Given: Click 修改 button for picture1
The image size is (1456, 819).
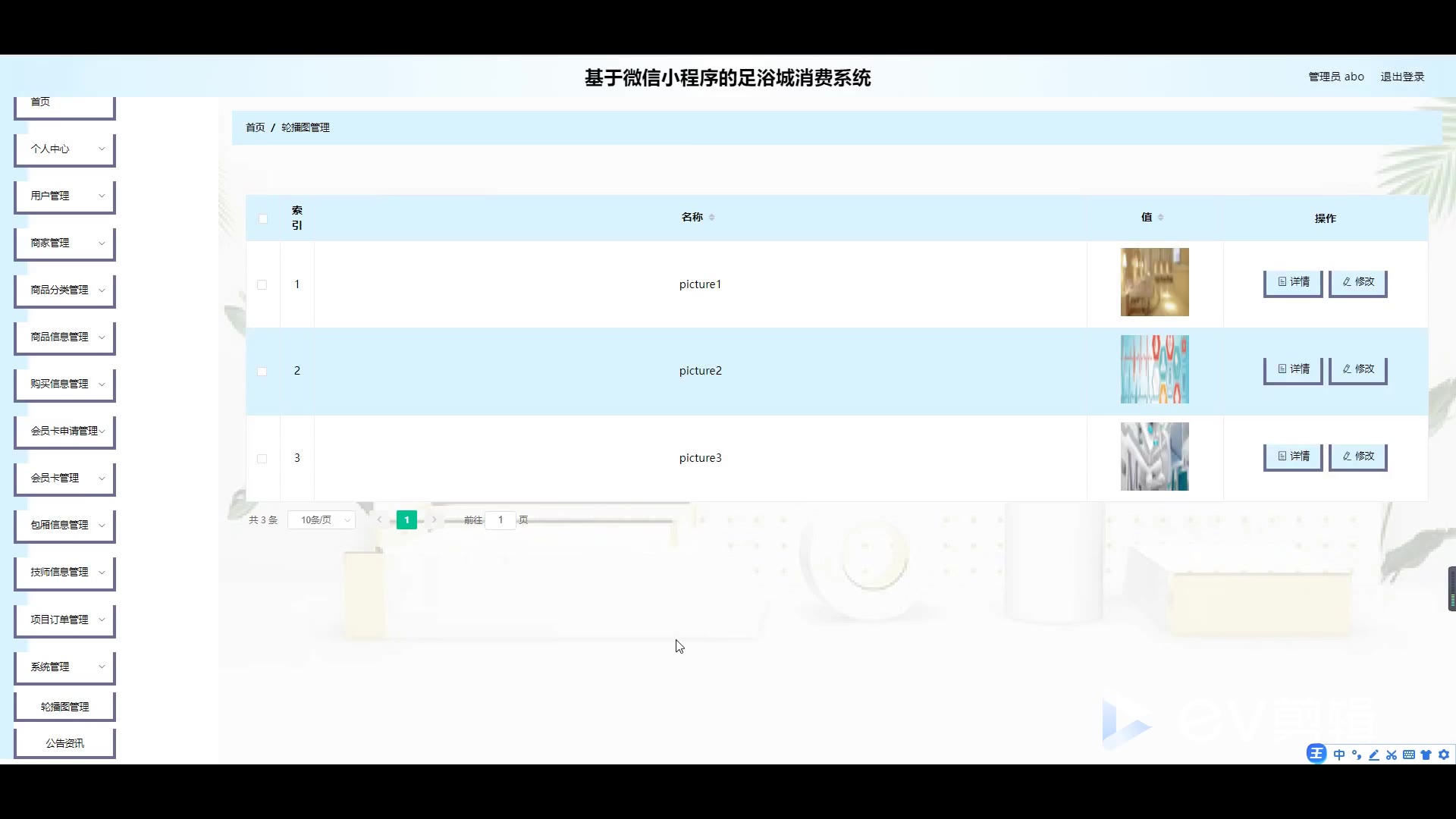Looking at the screenshot, I should pyautogui.click(x=1357, y=282).
